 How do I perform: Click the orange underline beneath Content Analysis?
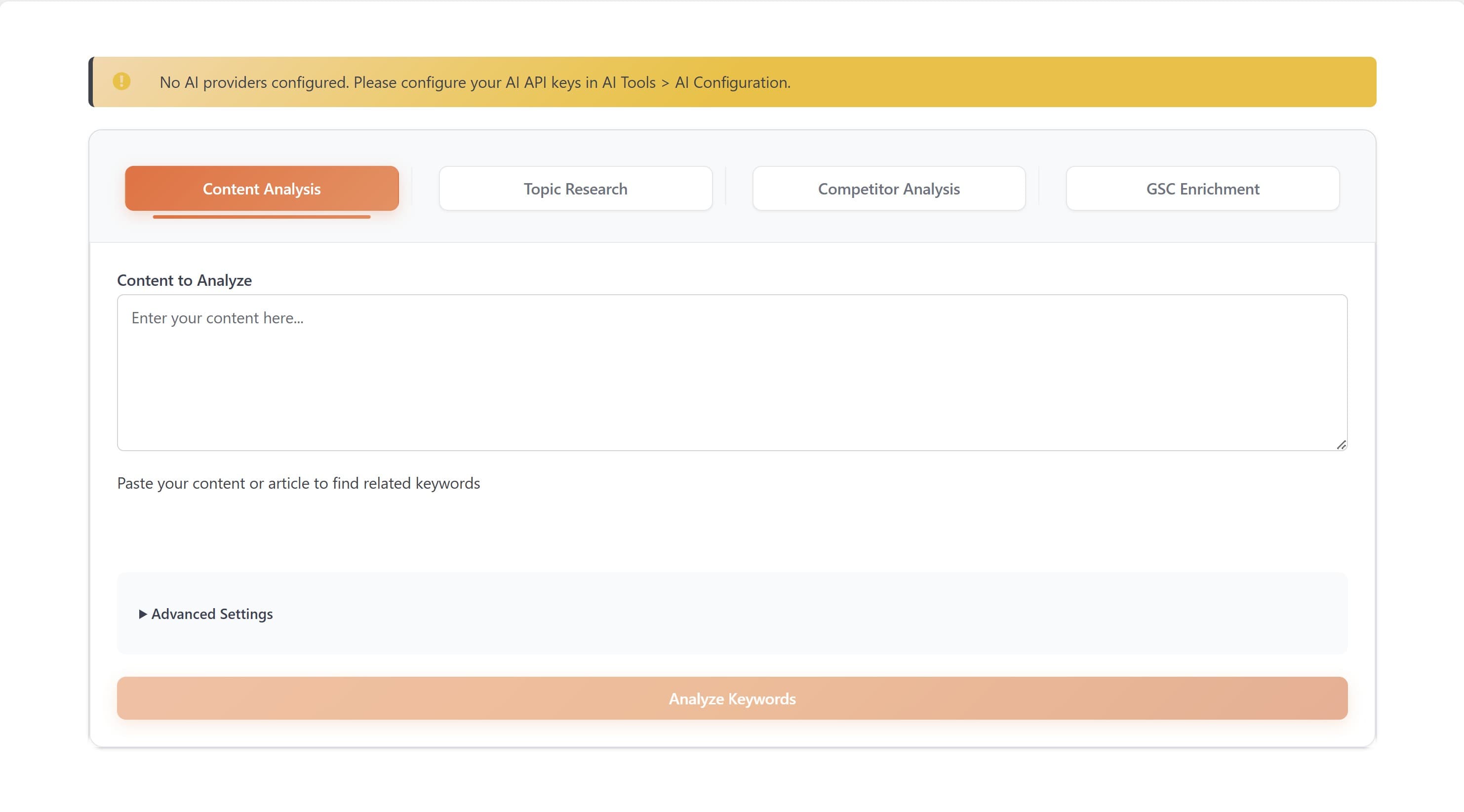tap(261, 217)
